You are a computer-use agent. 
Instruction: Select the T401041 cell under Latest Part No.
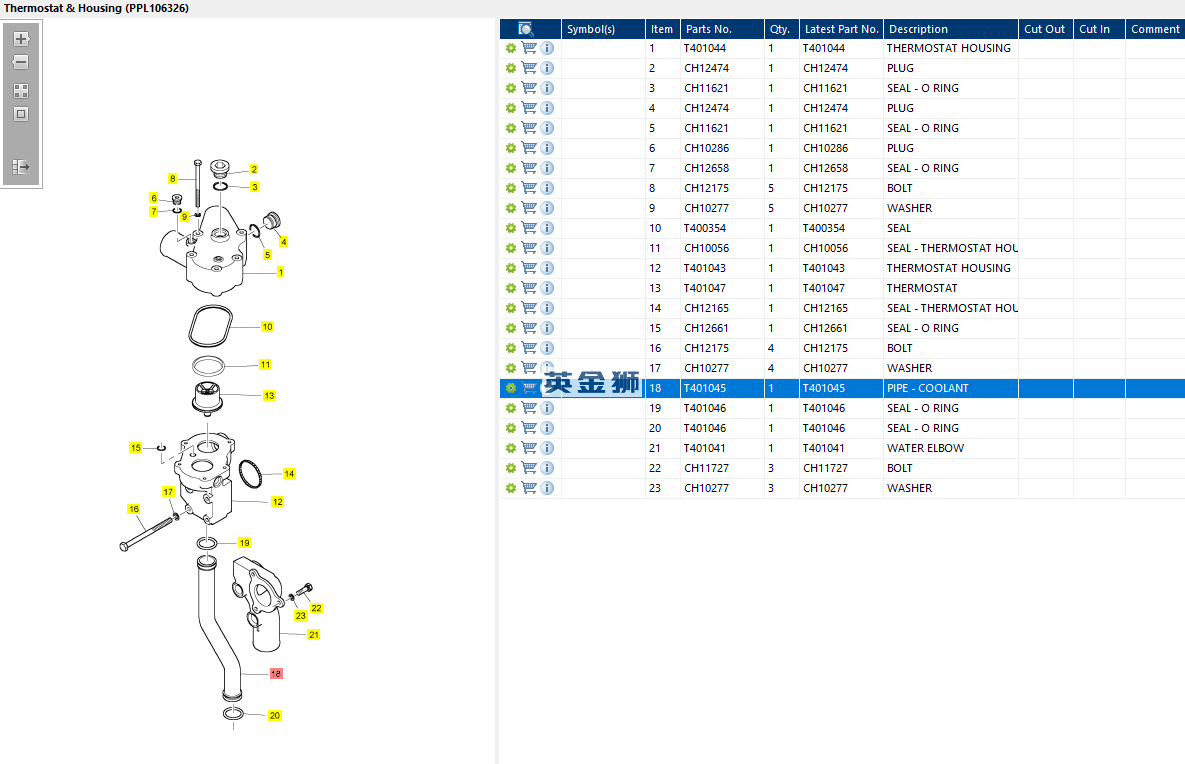pos(841,448)
